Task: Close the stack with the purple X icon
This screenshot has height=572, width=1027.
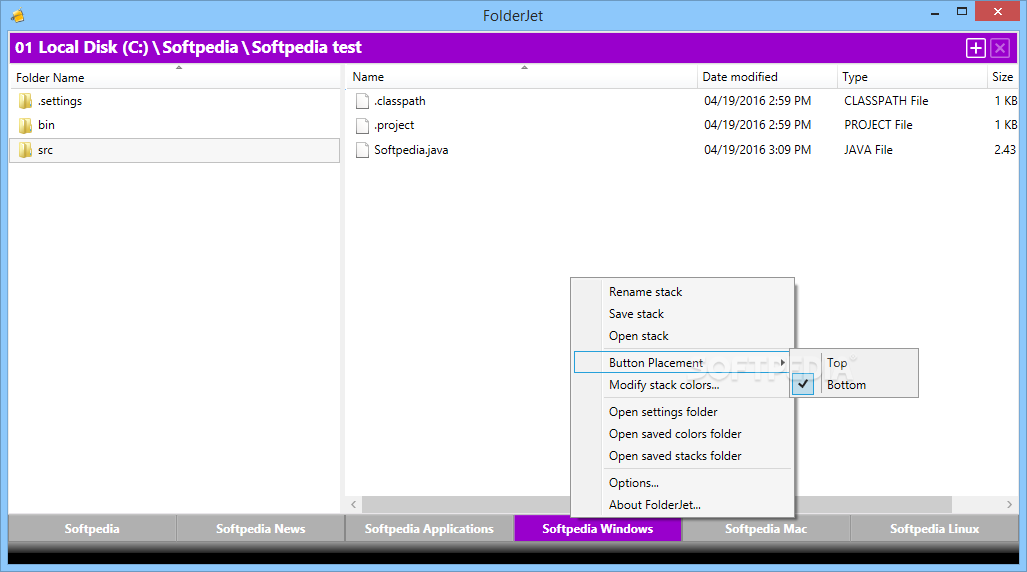Action: [x=999, y=48]
